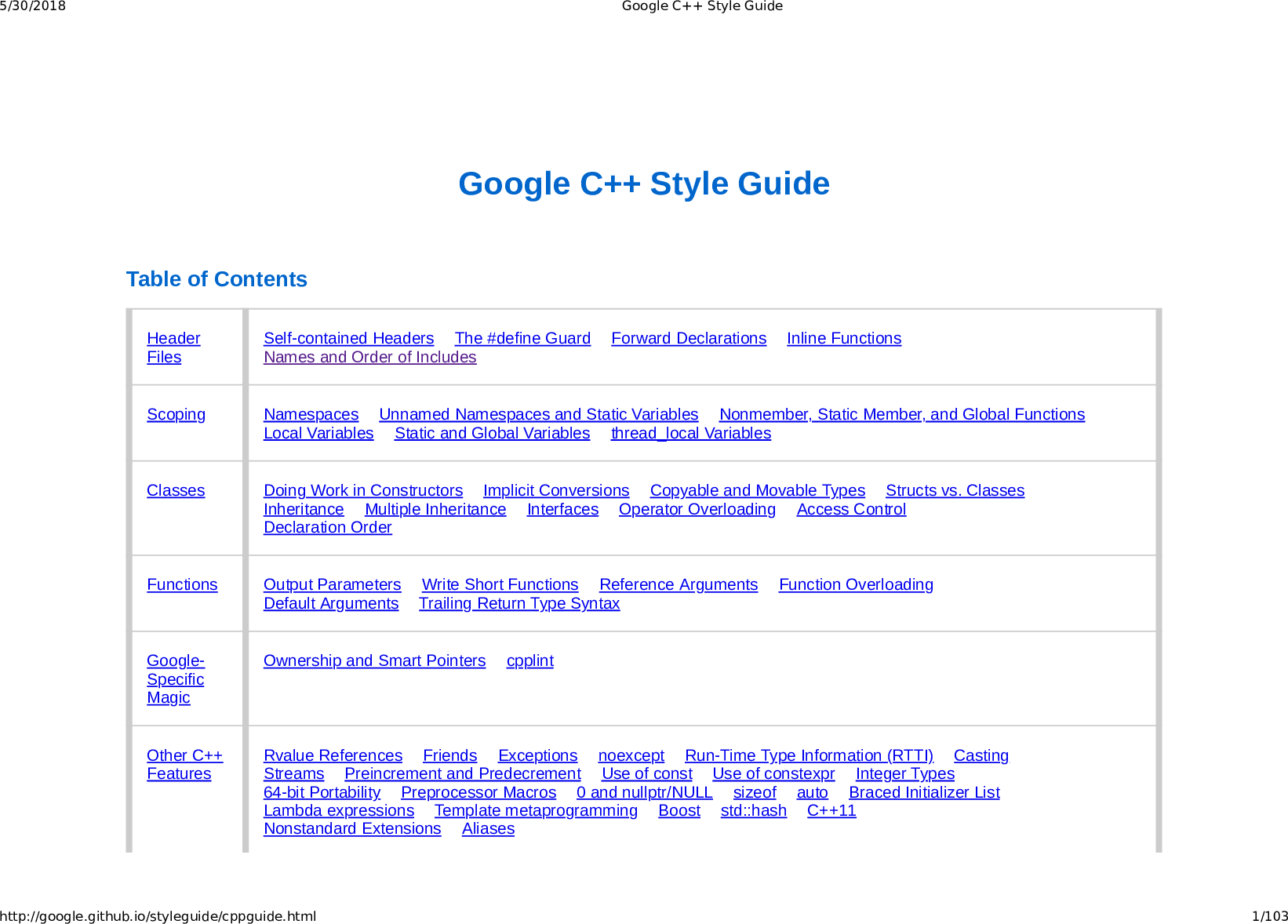Follow the Casting link

click(x=981, y=755)
